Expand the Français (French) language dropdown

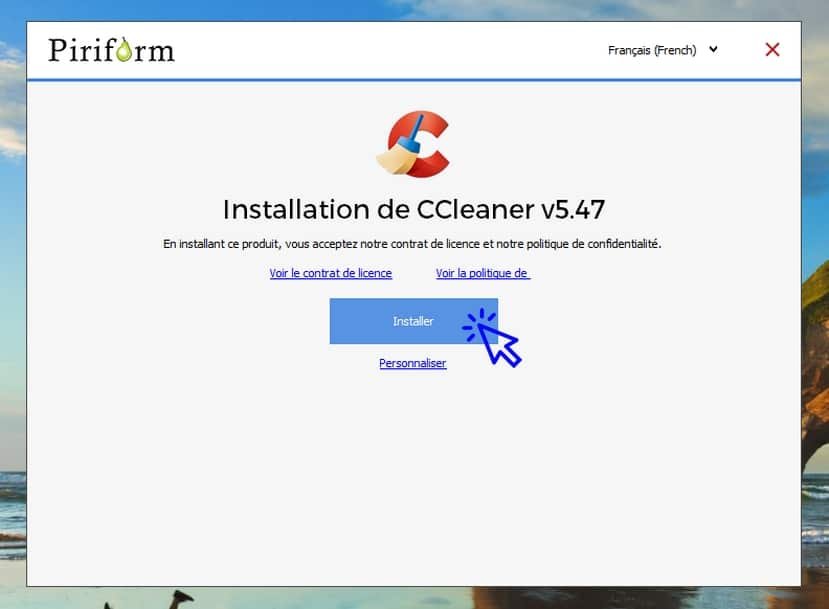[663, 50]
